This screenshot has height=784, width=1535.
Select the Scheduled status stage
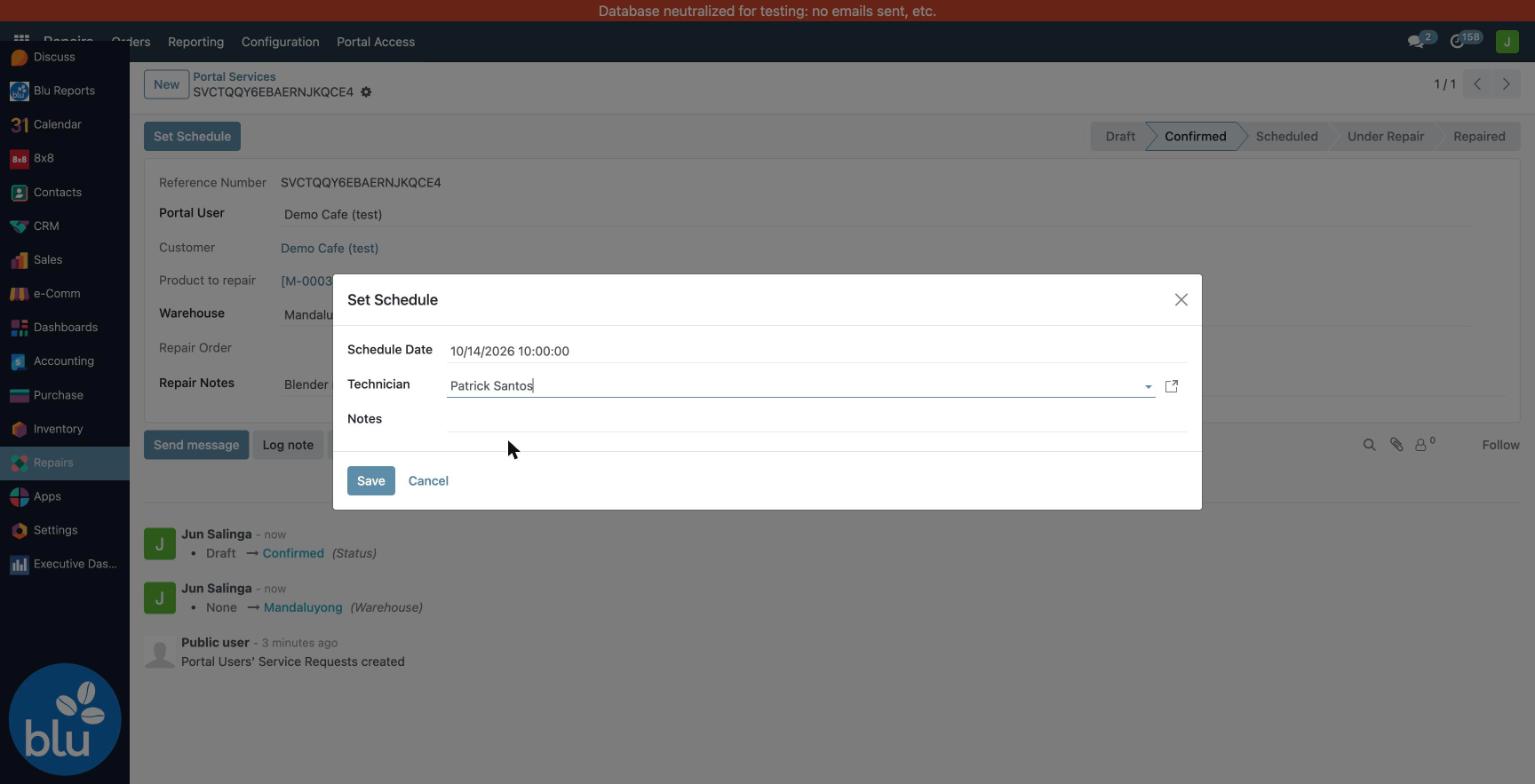click(1286, 137)
